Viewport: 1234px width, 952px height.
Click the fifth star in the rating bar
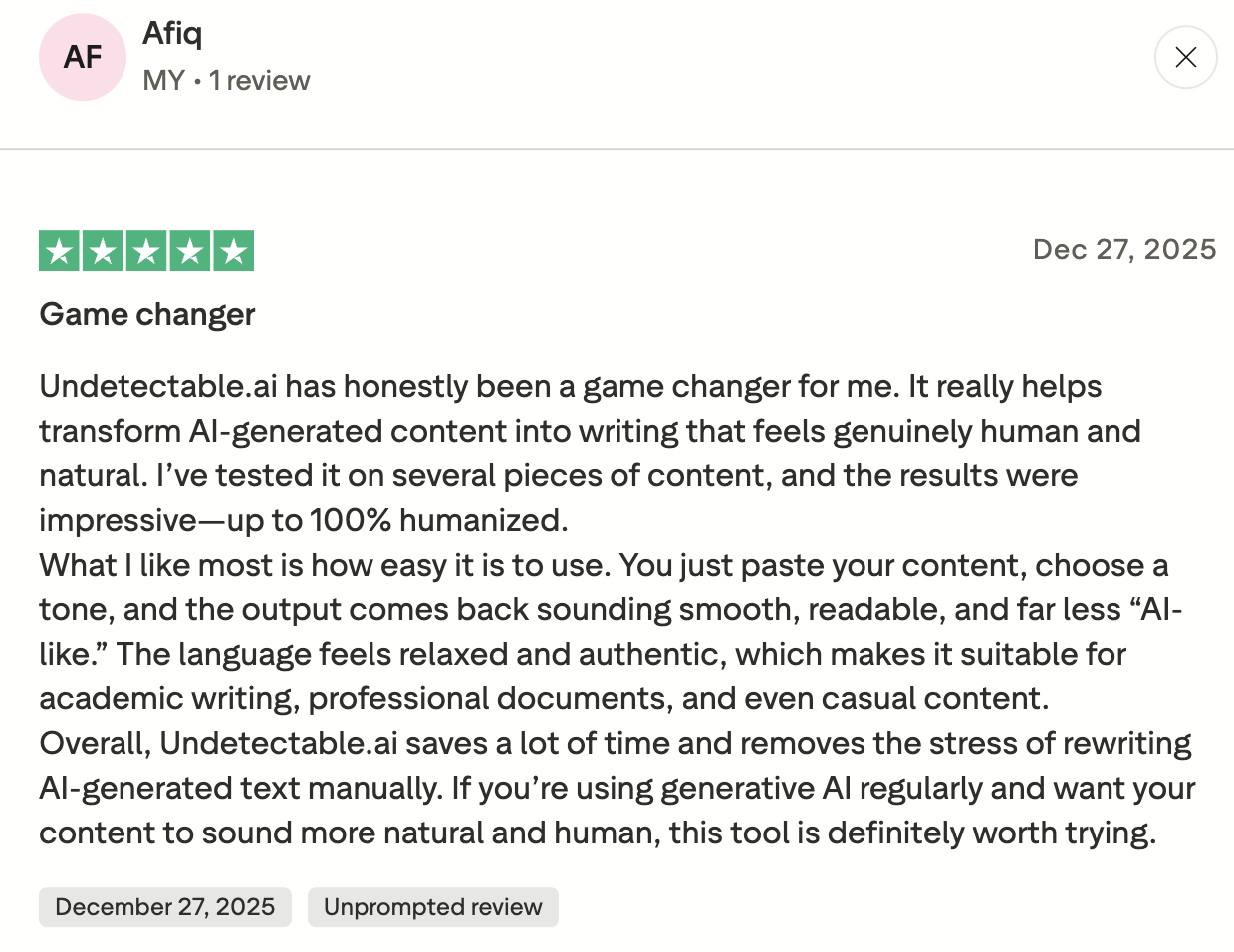pyautogui.click(x=232, y=250)
